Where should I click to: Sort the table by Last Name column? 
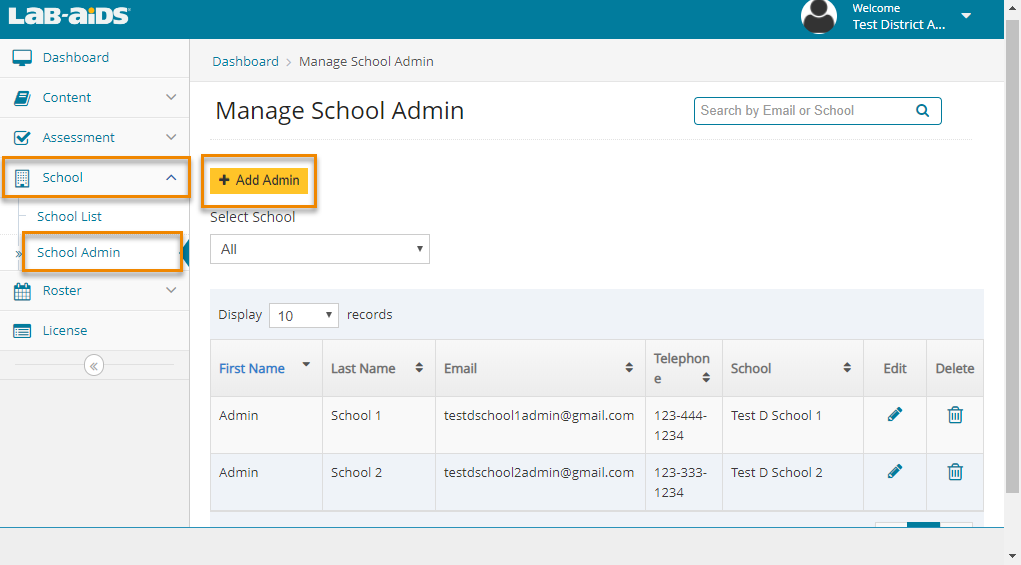(378, 368)
